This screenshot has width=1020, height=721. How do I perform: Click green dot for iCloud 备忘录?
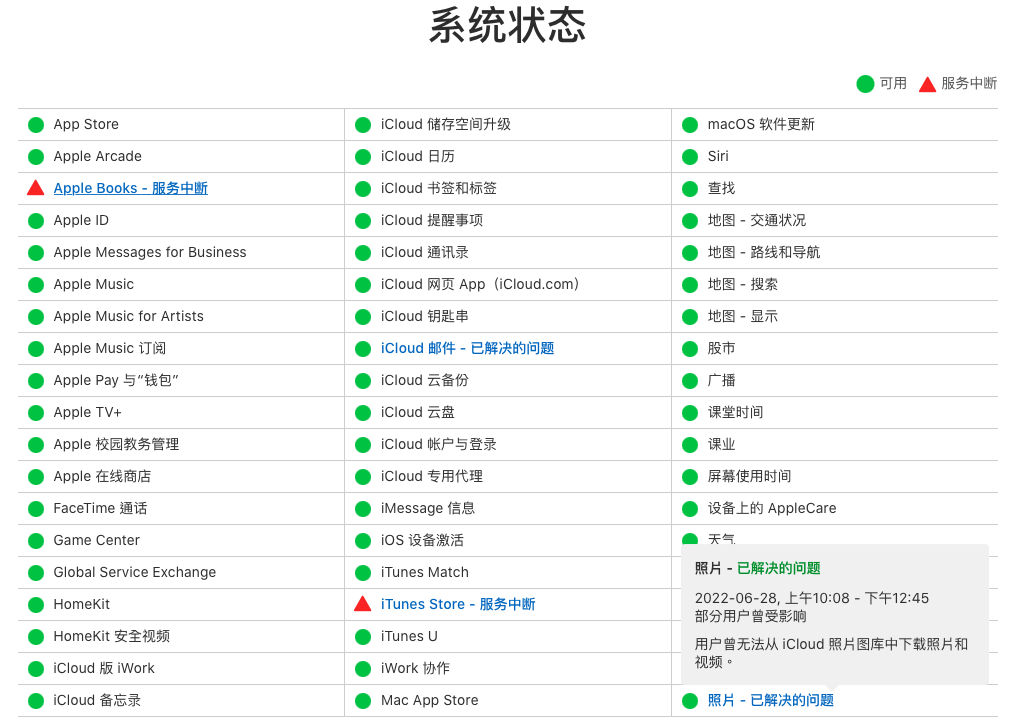[36, 701]
